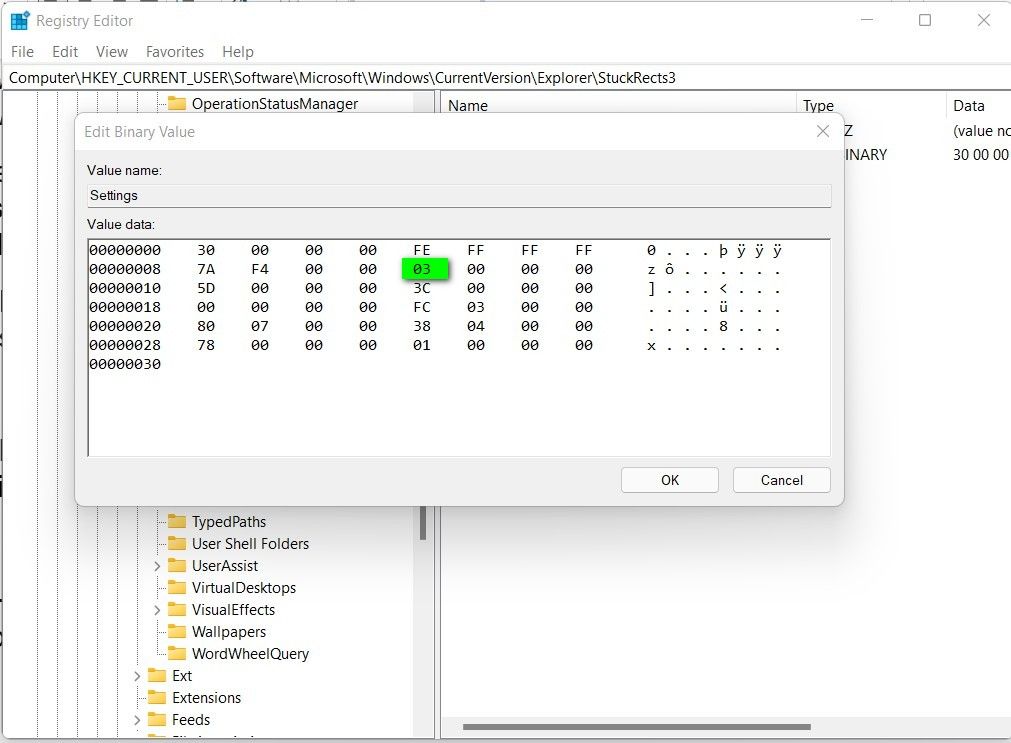The height and width of the screenshot is (743, 1011).
Task: Click the Registry Editor title bar icon
Action: [x=18, y=19]
